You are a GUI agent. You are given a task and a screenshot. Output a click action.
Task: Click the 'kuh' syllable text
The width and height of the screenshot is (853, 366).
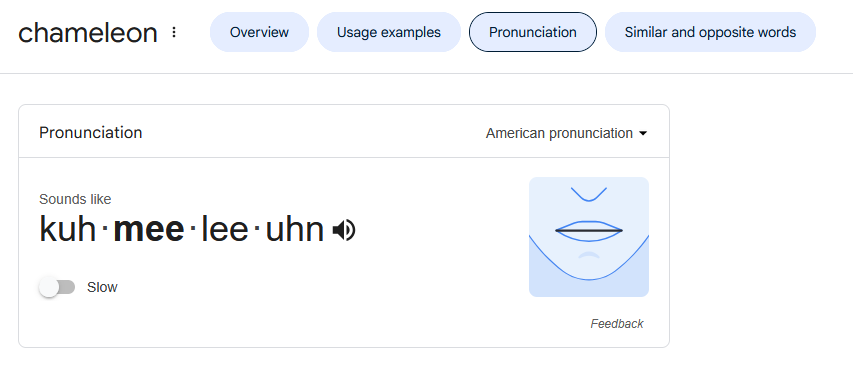(x=68, y=229)
